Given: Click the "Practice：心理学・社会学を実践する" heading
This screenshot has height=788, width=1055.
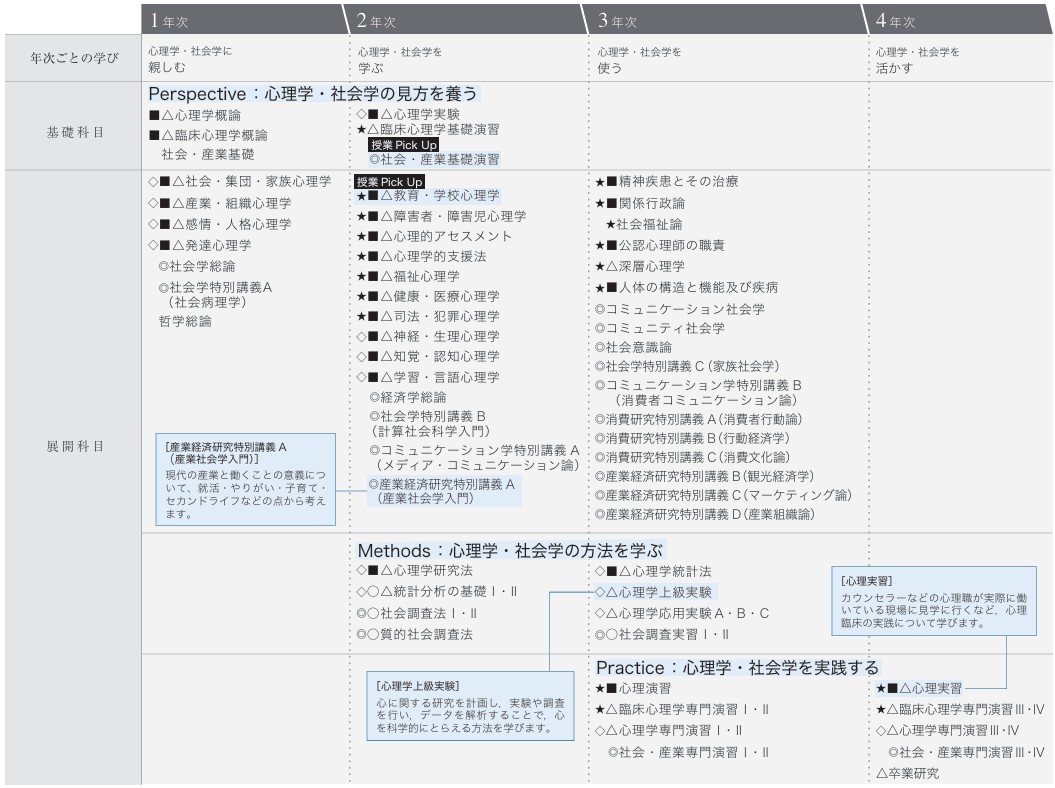Looking at the screenshot, I should tap(737, 668).
